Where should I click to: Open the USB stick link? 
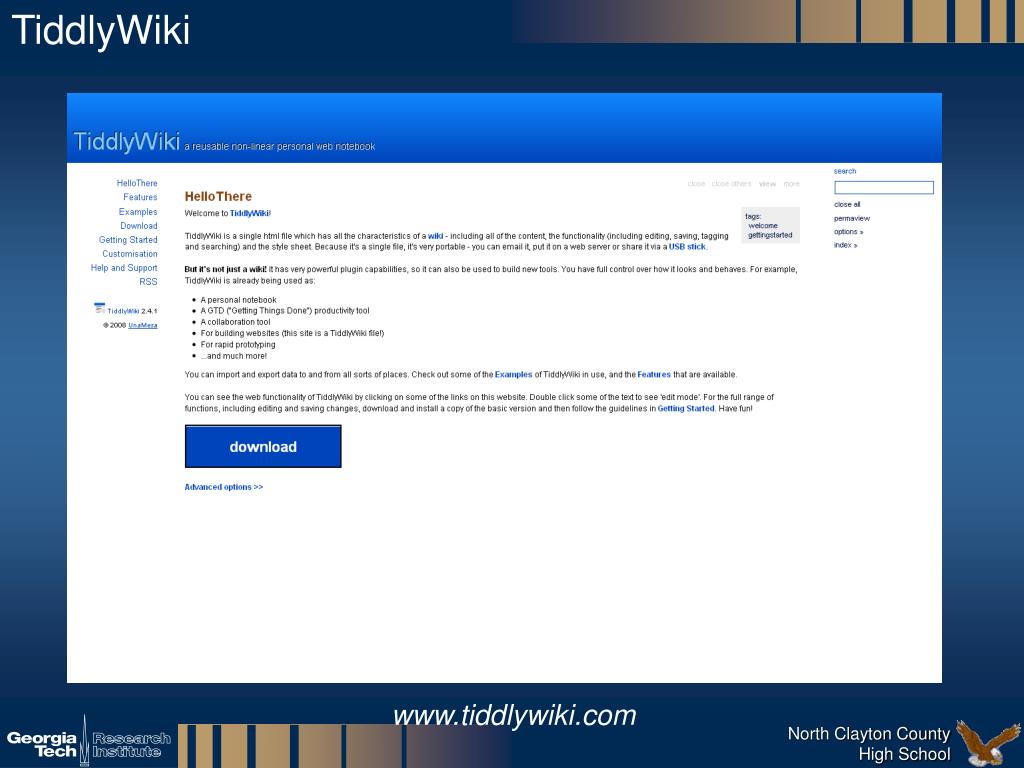pyautogui.click(x=687, y=247)
